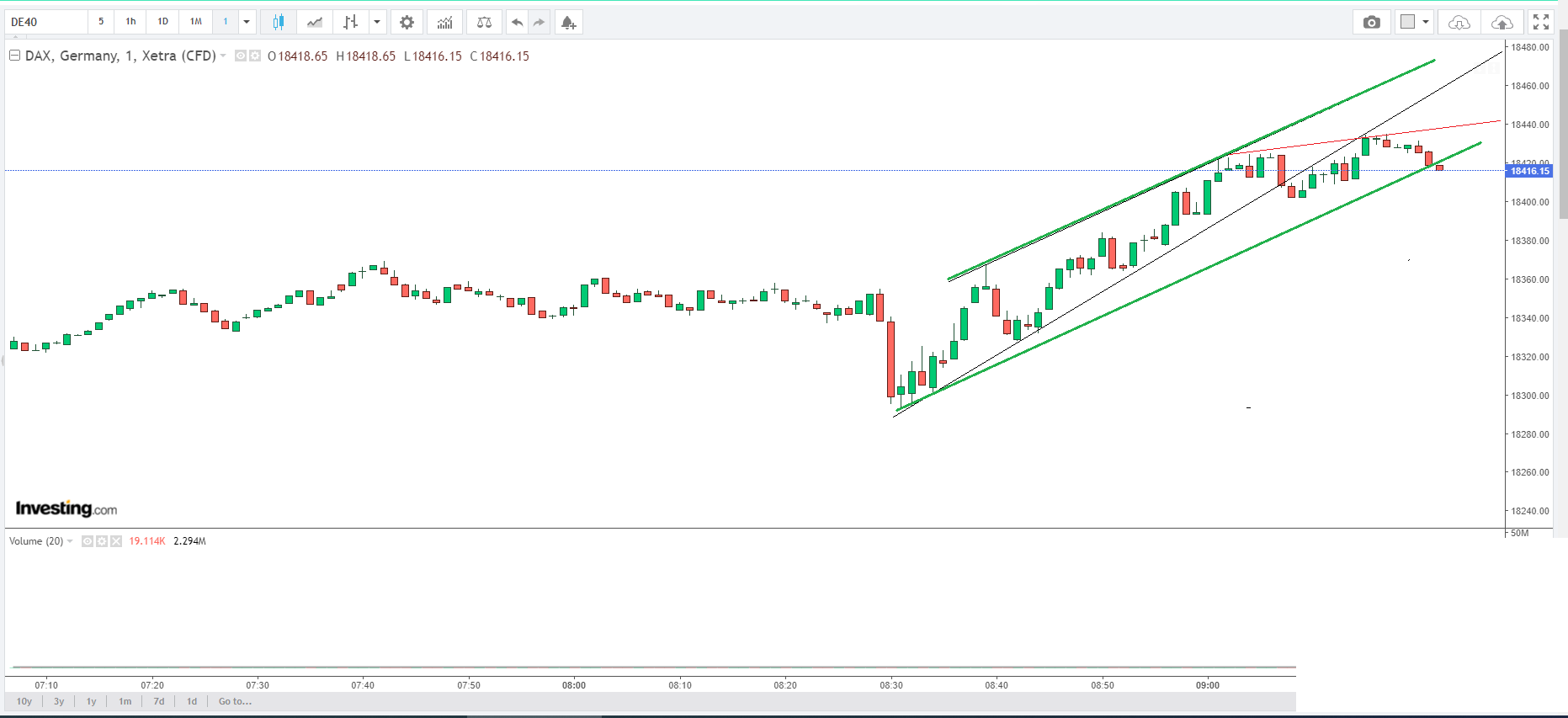
Task: Click the 19.114K volume value
Action: click(147, 541)
